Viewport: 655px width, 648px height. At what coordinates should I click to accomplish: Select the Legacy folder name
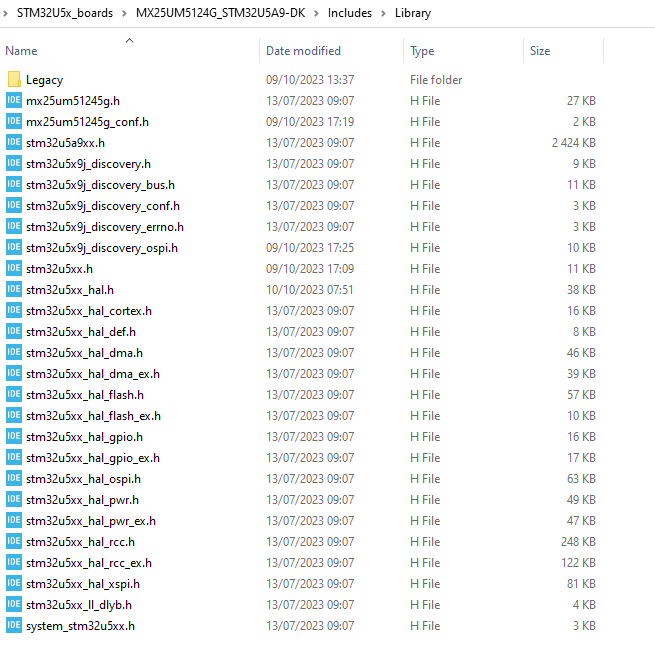click(44, 80)
